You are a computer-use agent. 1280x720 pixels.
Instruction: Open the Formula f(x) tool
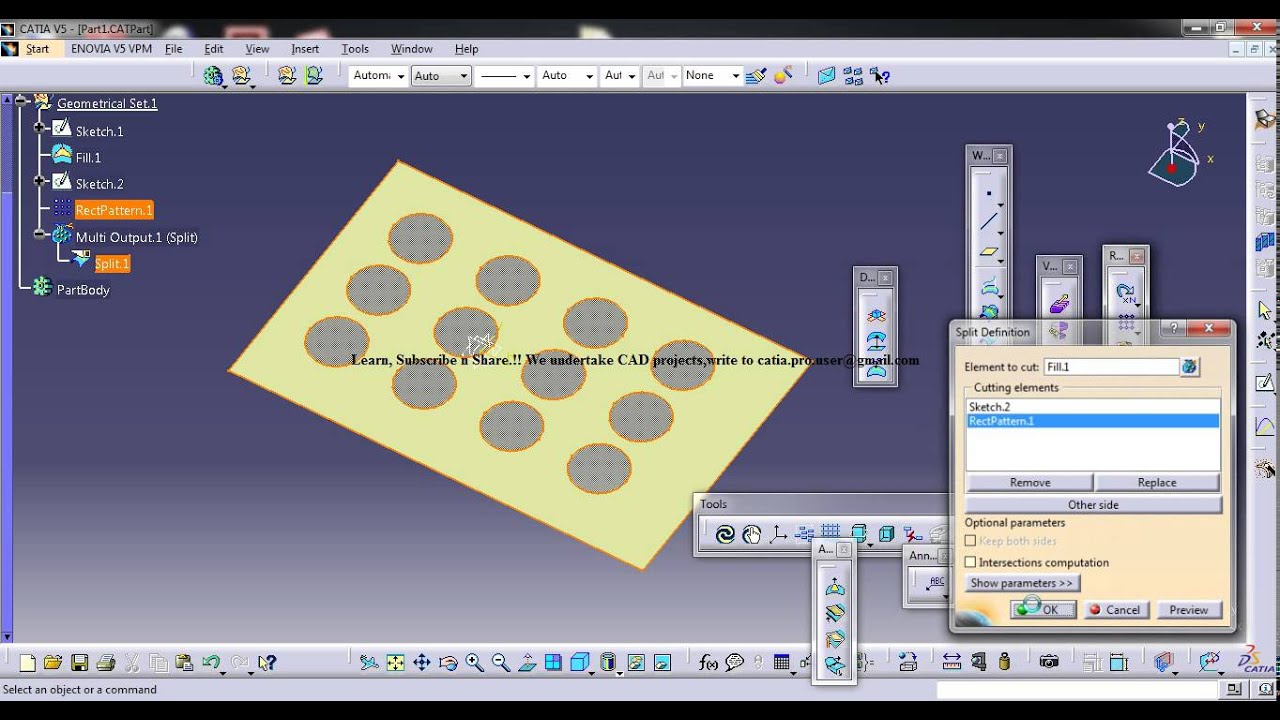point(709,662)
